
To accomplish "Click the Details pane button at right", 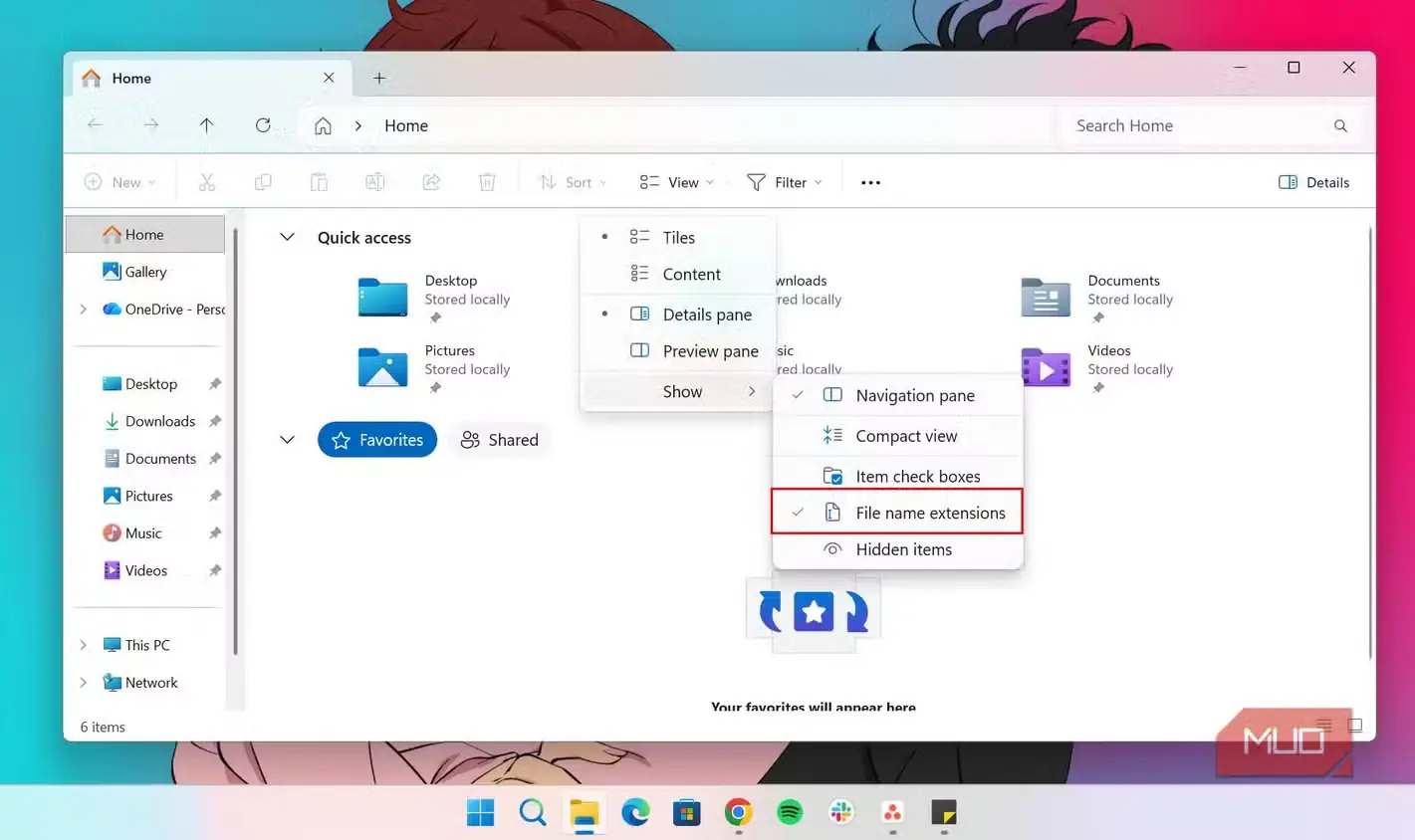I will pos(1314,182).
